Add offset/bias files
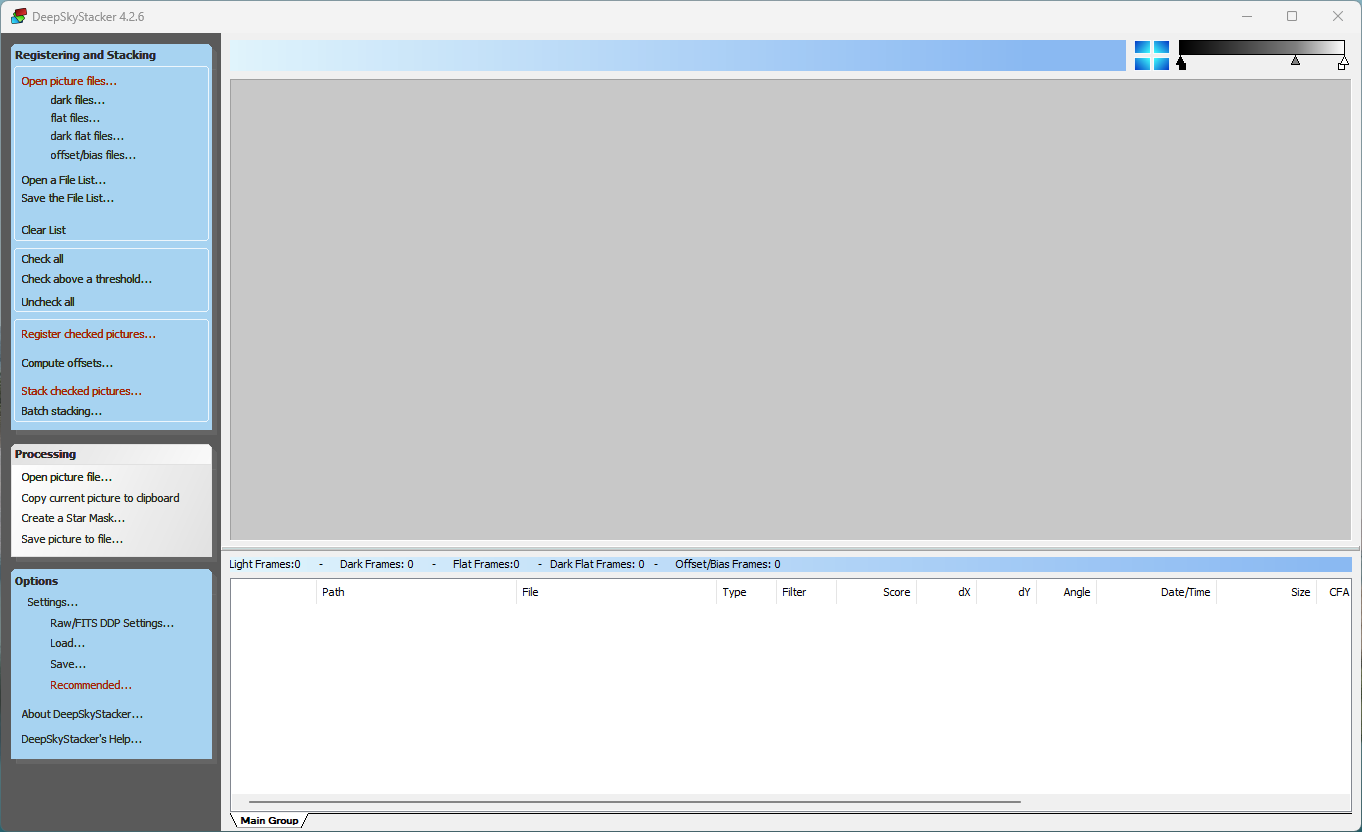The height and width of the screenshot is (832, 1362). coord(93,155)
